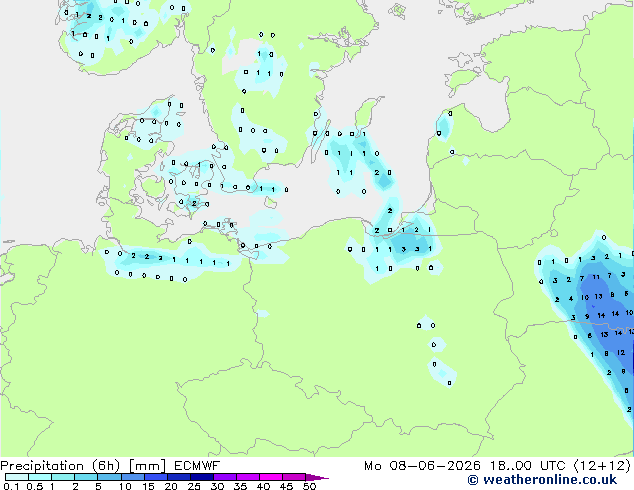634x490 pixels.
Task: Click the legend value '0.1'
Action: 11,486
